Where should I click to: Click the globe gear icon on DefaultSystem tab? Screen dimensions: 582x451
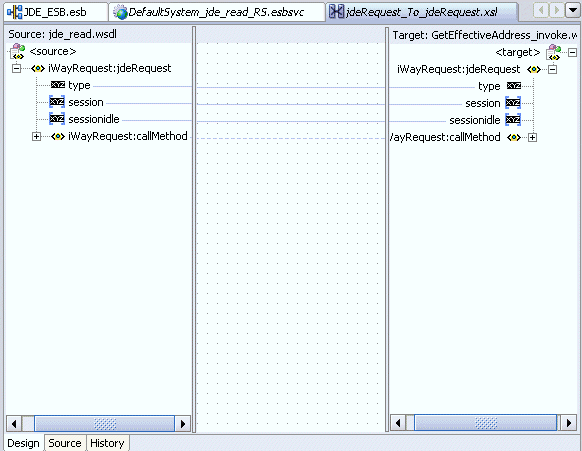120,12
